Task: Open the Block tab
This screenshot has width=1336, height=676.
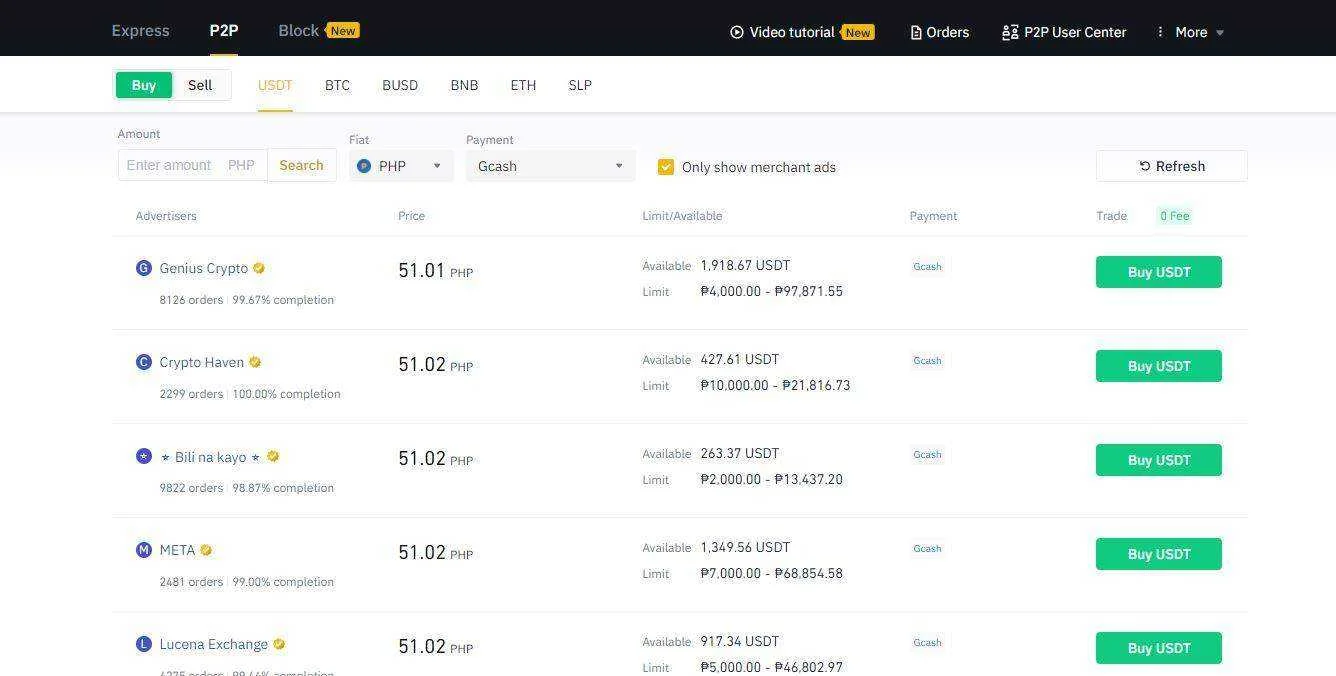Action: pos(298,31)
